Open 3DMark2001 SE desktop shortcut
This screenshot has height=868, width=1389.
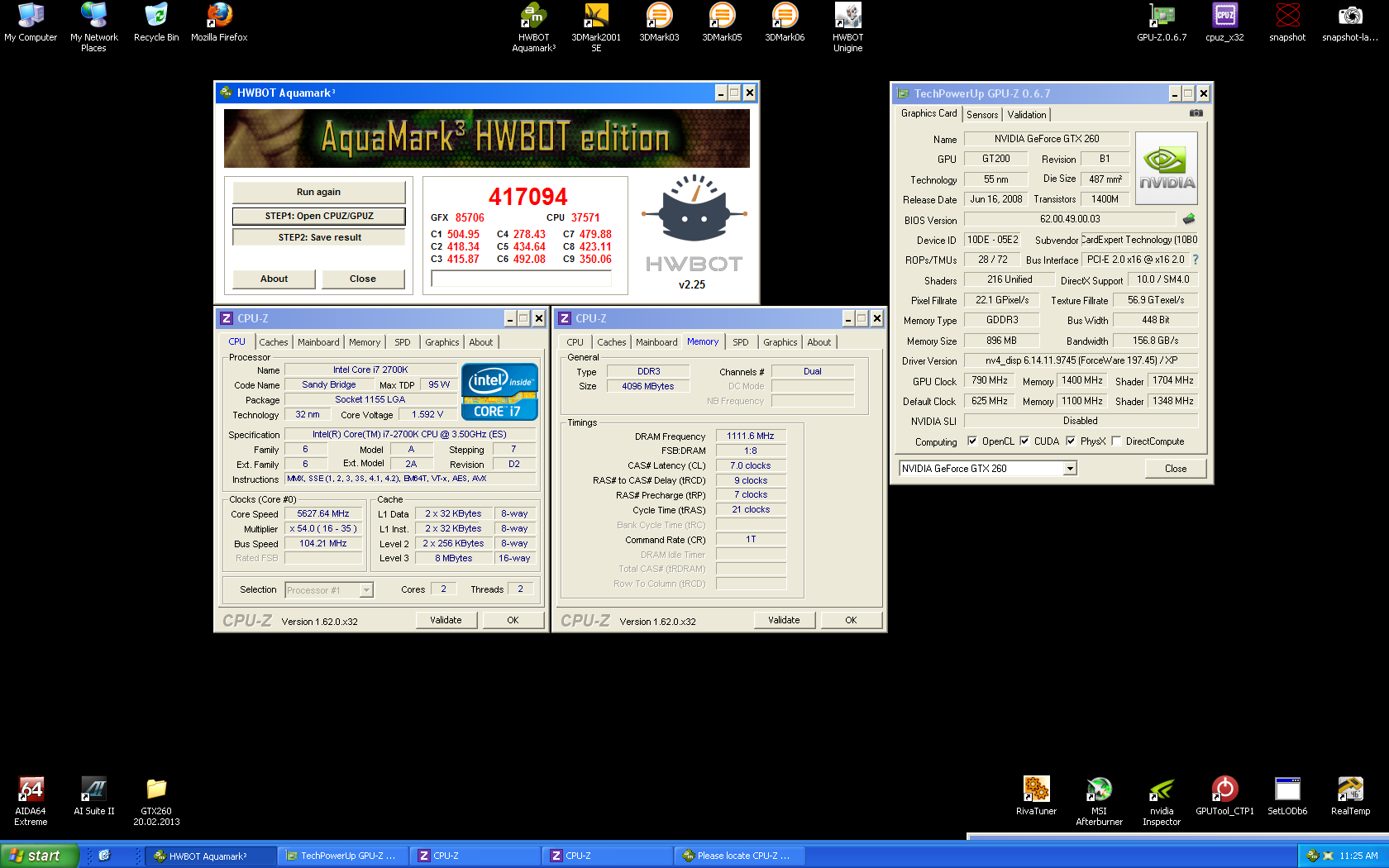596,27
